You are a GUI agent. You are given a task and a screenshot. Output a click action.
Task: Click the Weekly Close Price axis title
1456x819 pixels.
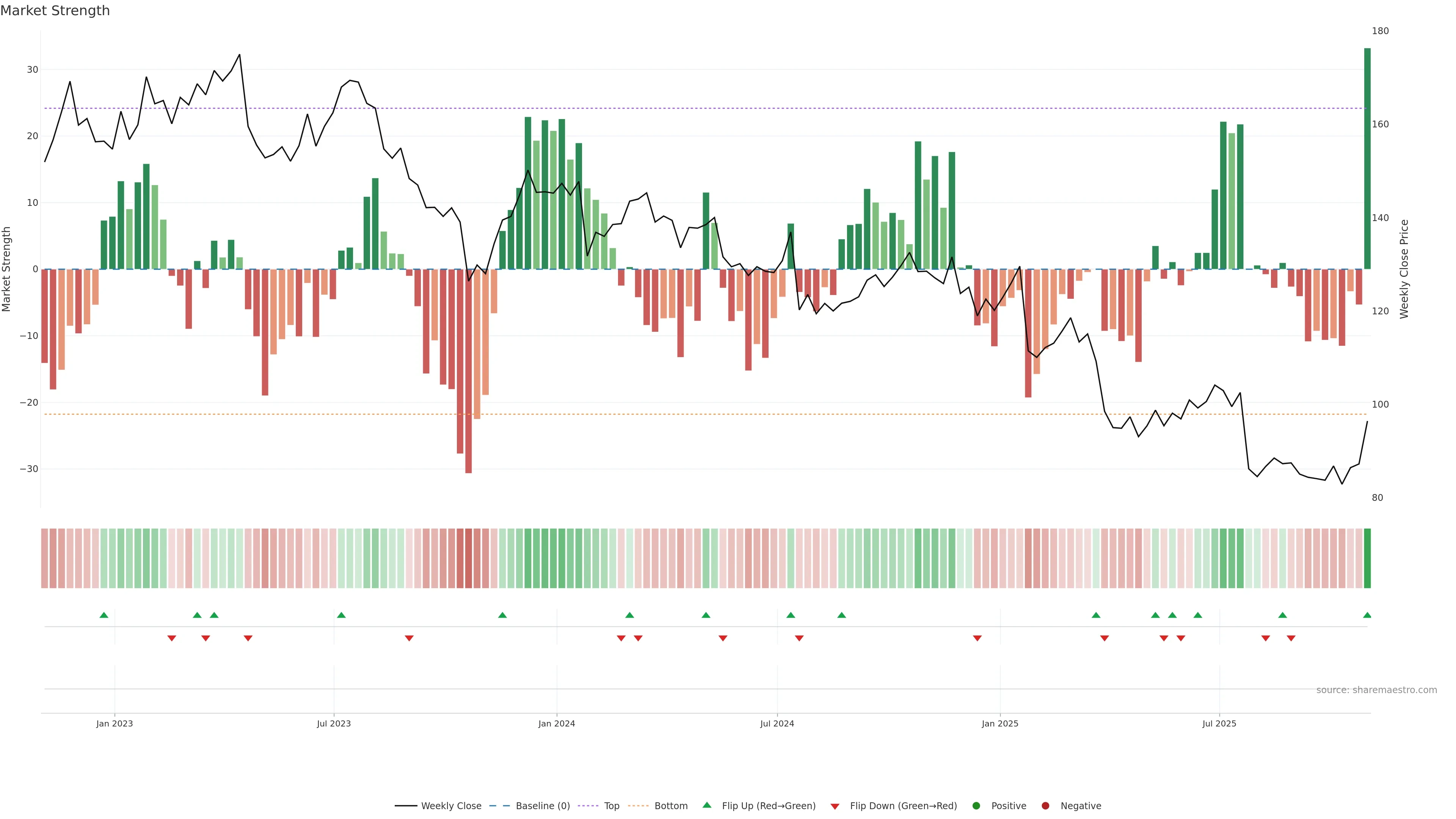pos(1404,269)
